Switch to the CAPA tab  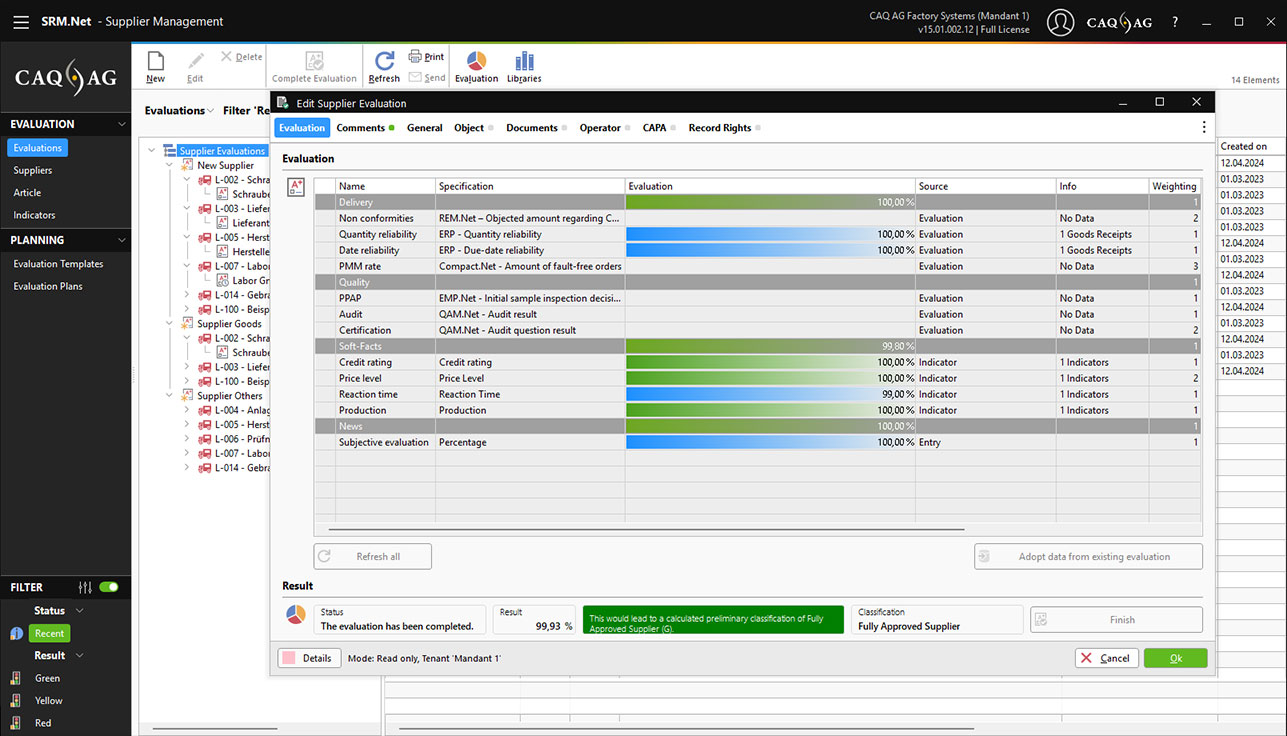tap(654, 128)
